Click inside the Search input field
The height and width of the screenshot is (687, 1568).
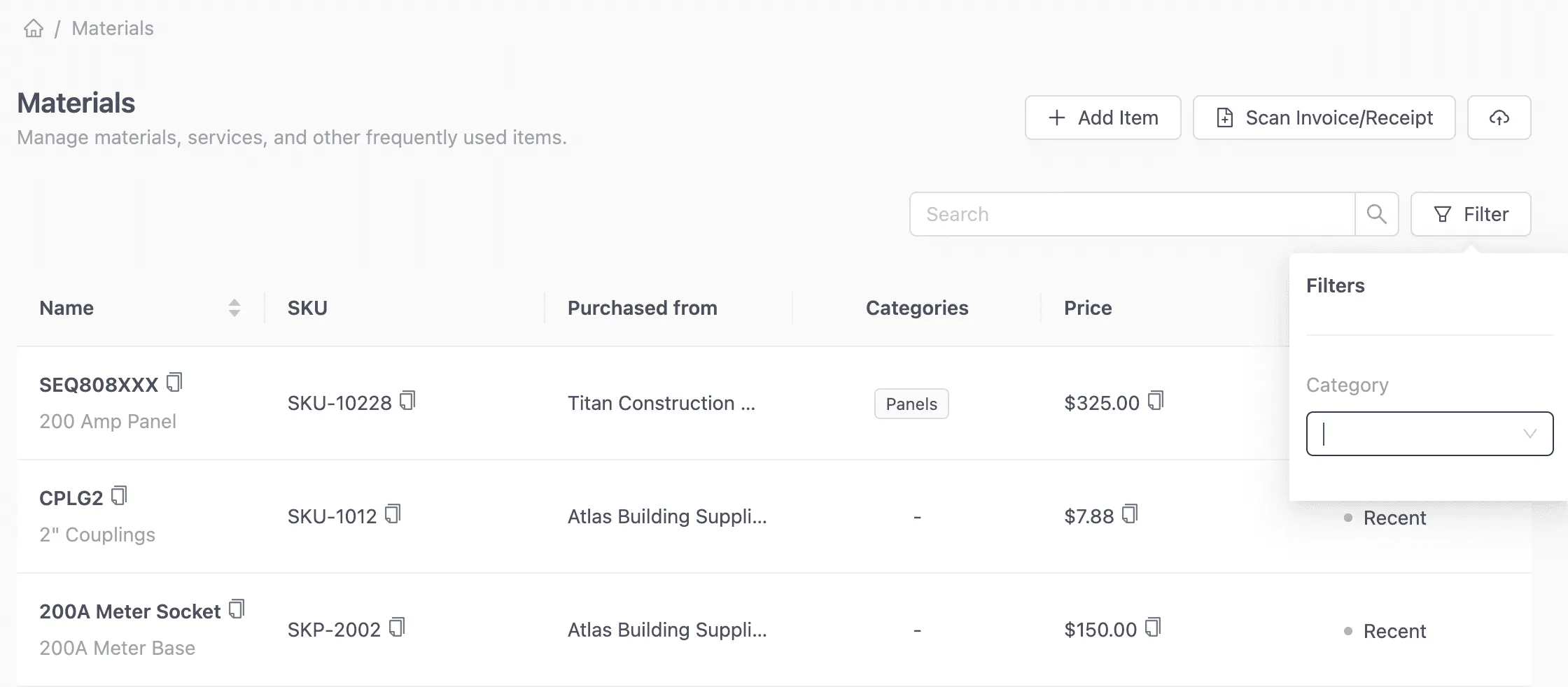[1120, 214]
